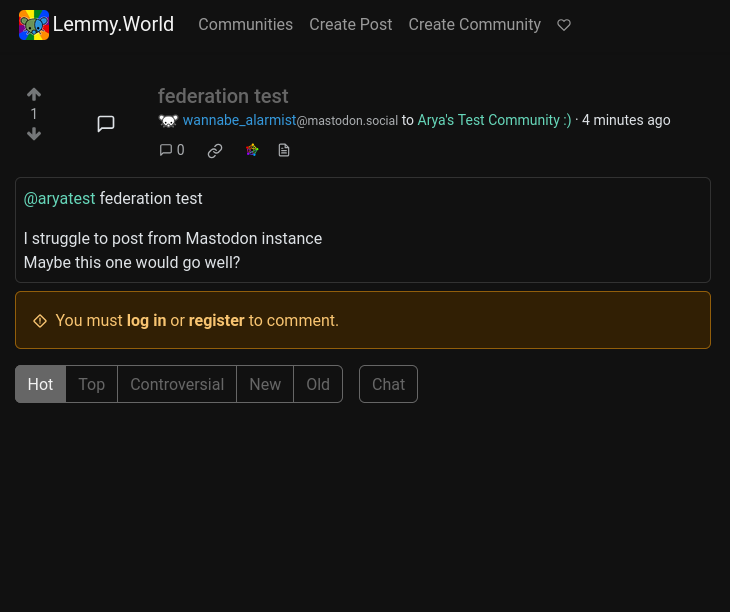Open the Communities menu item
Screen dimensions: 730x612
[x=245, y=24]
